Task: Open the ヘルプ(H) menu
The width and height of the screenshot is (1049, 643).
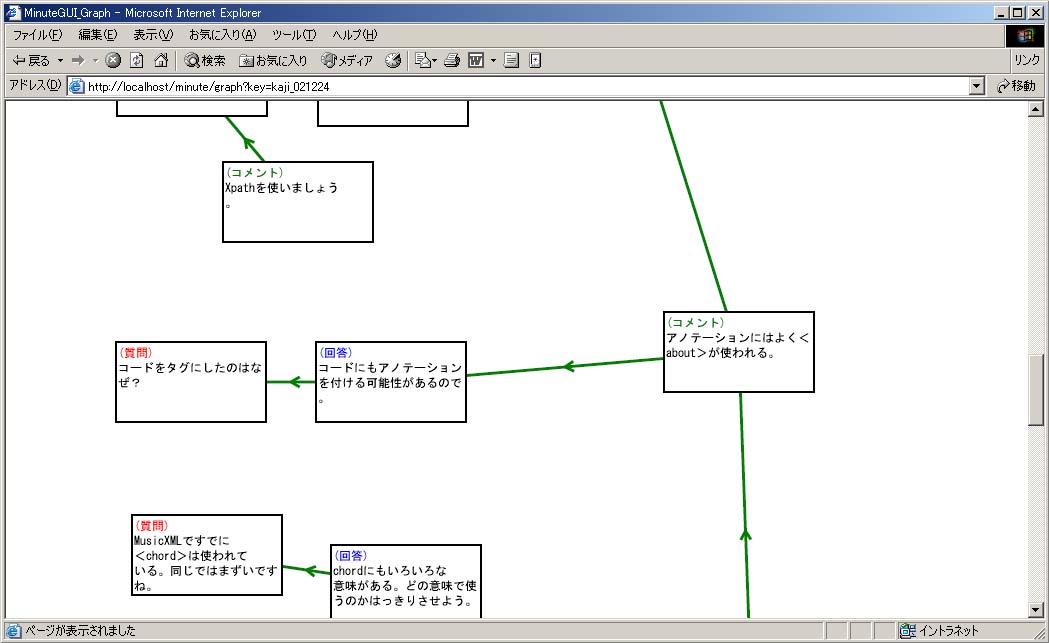Action: (355, 35)
